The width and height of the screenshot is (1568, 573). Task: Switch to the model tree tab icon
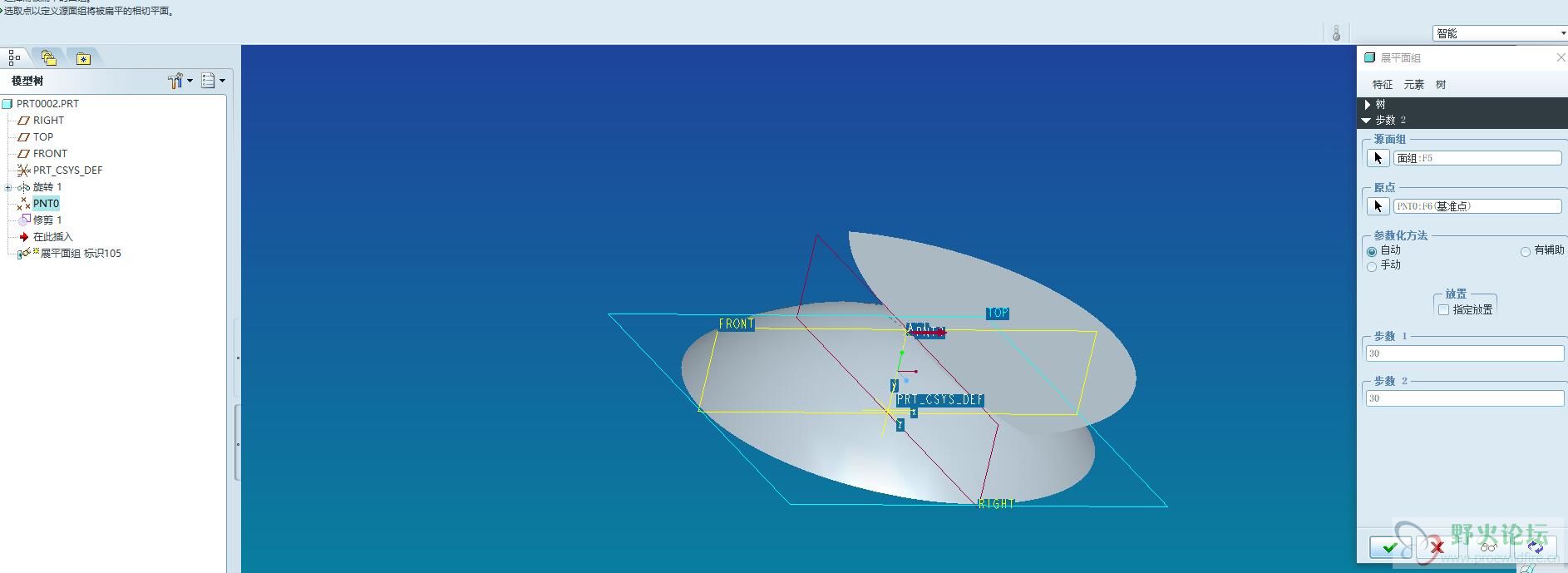tap(14, 57)
